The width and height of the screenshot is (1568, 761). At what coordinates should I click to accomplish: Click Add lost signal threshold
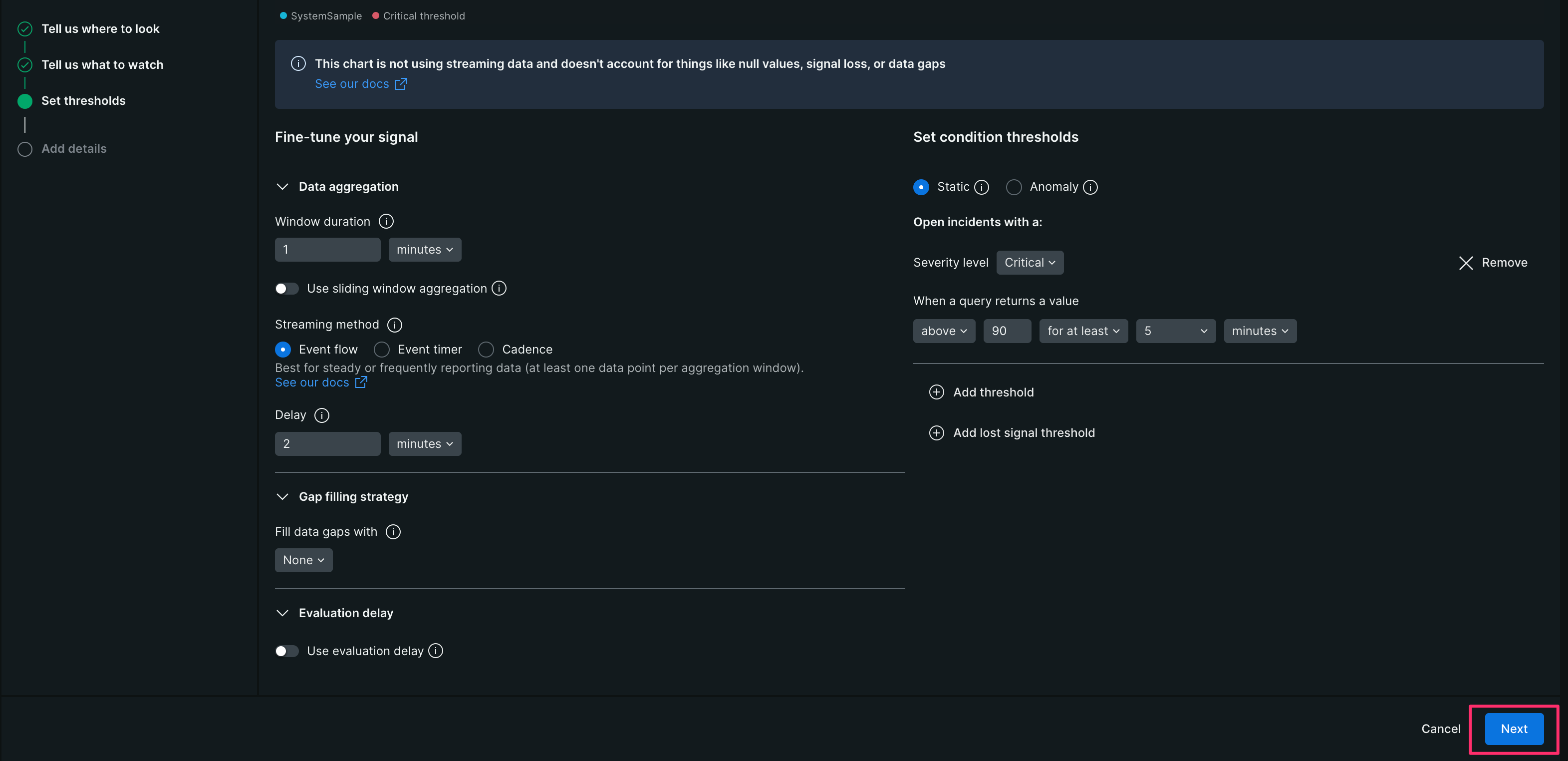coord(1023,432)
